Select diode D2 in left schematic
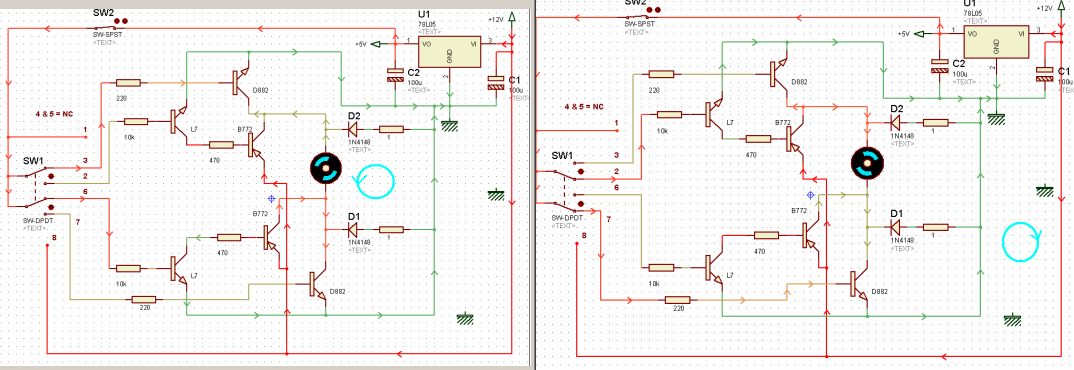The height and width of the screenshot is (370, 1074). (x=353, y=129)
